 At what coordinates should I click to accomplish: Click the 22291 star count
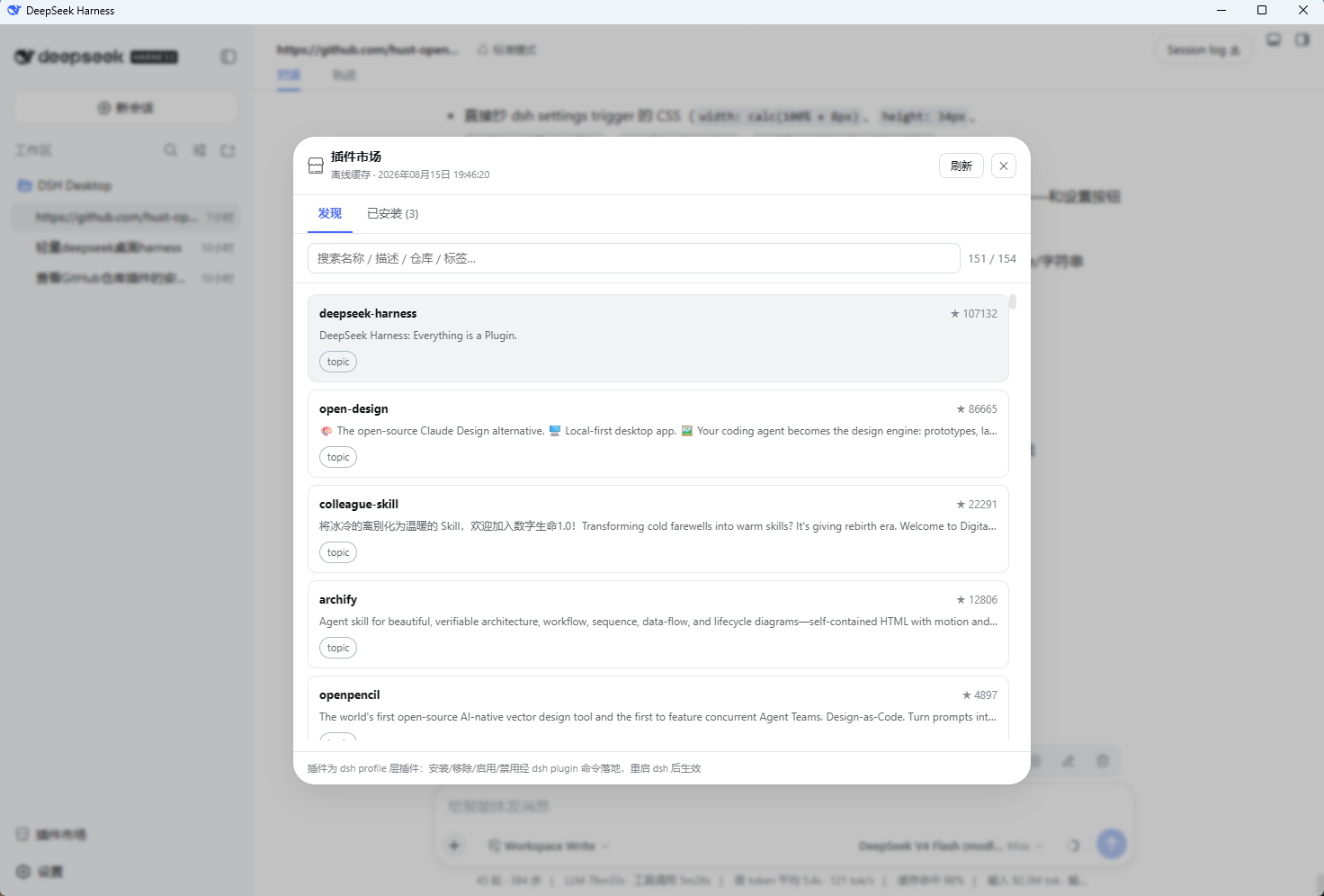(x=977, y=505)
